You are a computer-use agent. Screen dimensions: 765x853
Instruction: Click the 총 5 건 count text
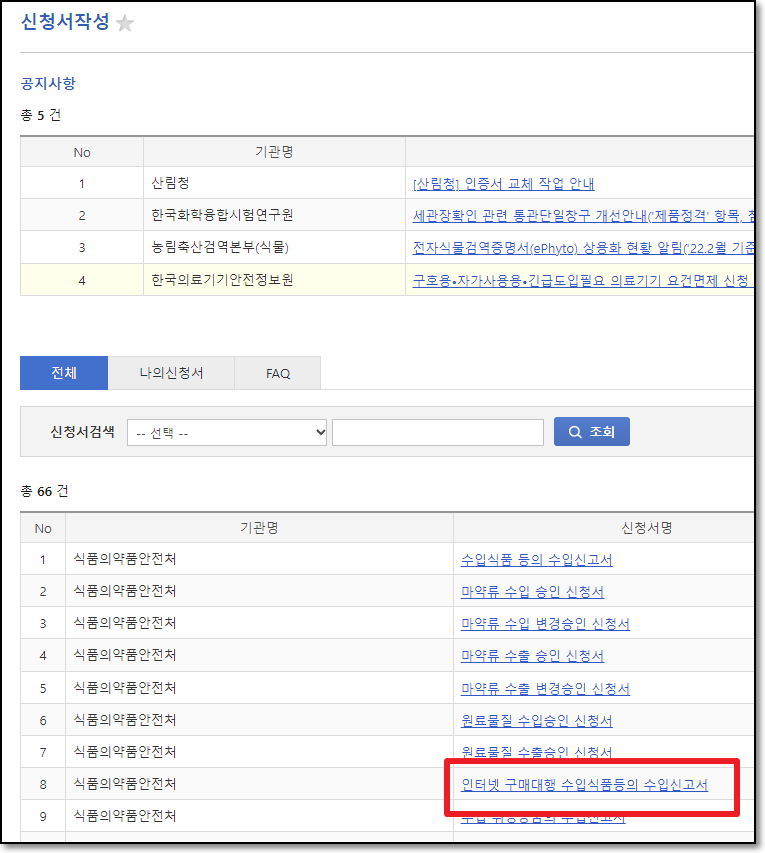point(41,115)
